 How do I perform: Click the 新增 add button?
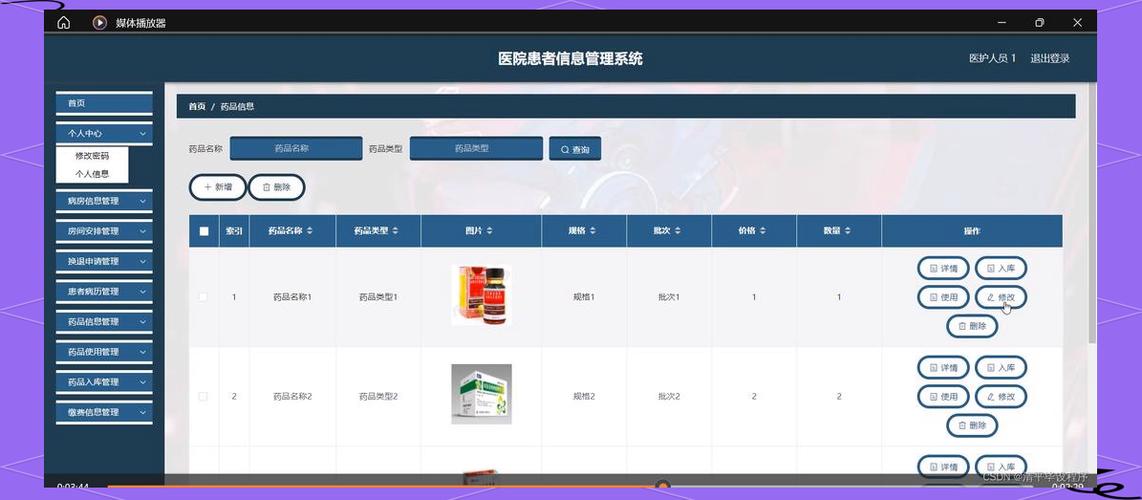point(218,187)
